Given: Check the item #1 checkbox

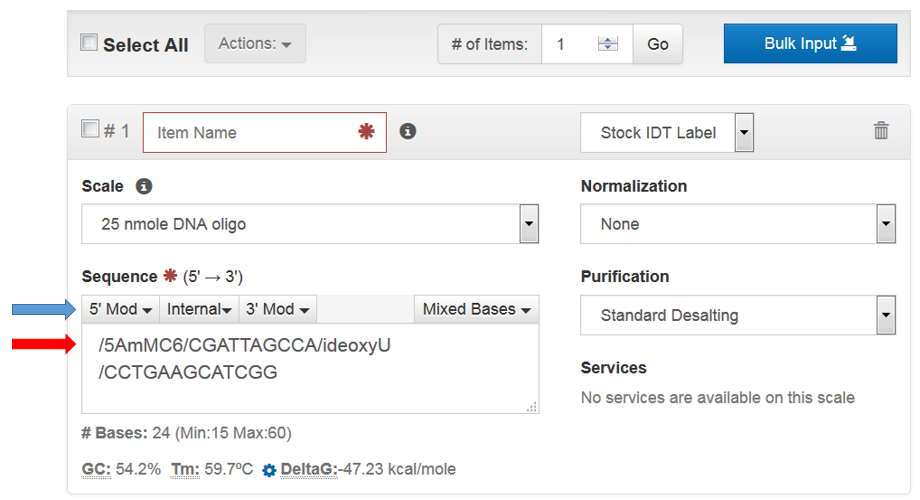Looking at the screenshot, I should tap(90, 129).
